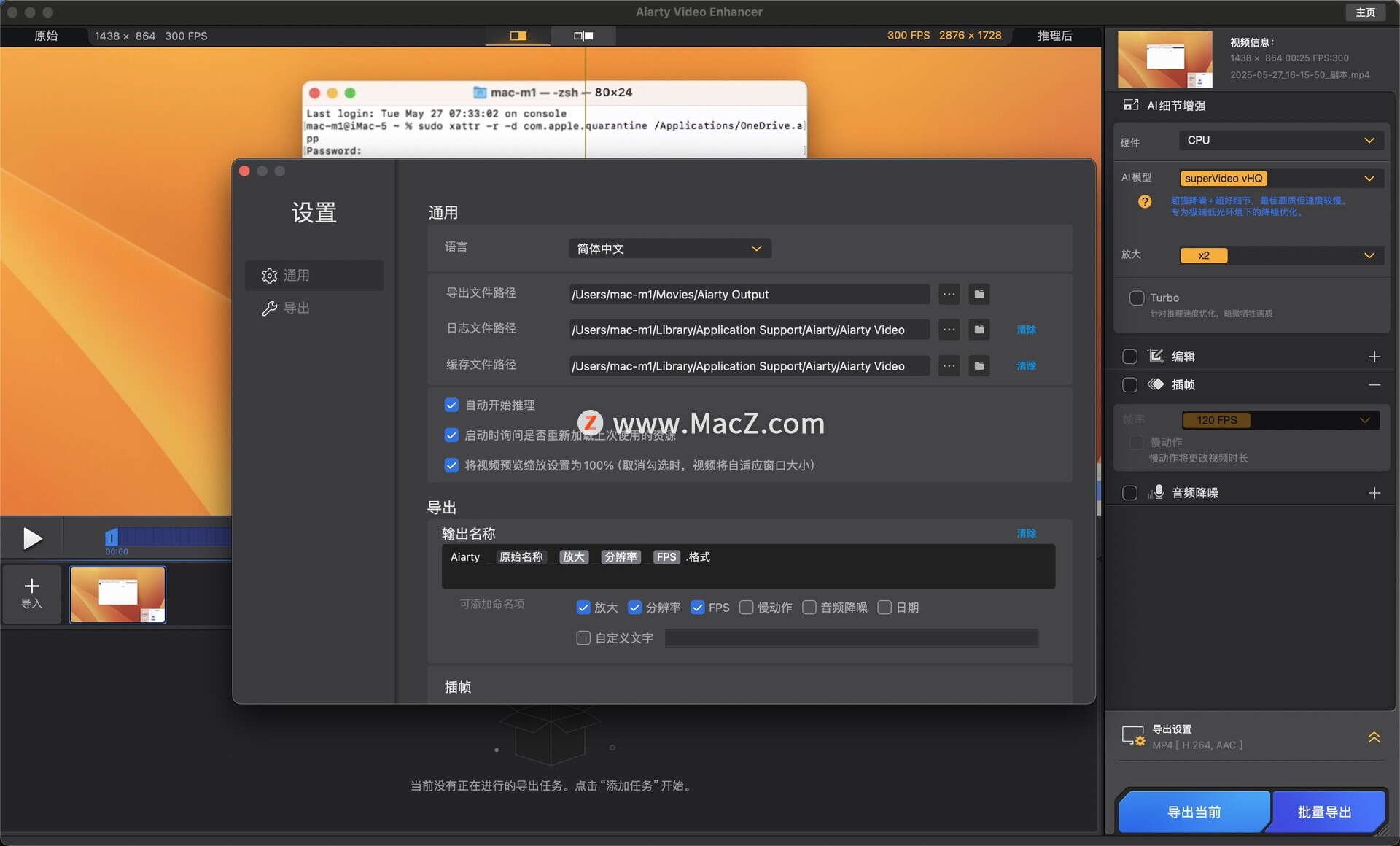The image size is (1400, 846).
Task: Open export path folder icon
Action: (x=979, y=295)
